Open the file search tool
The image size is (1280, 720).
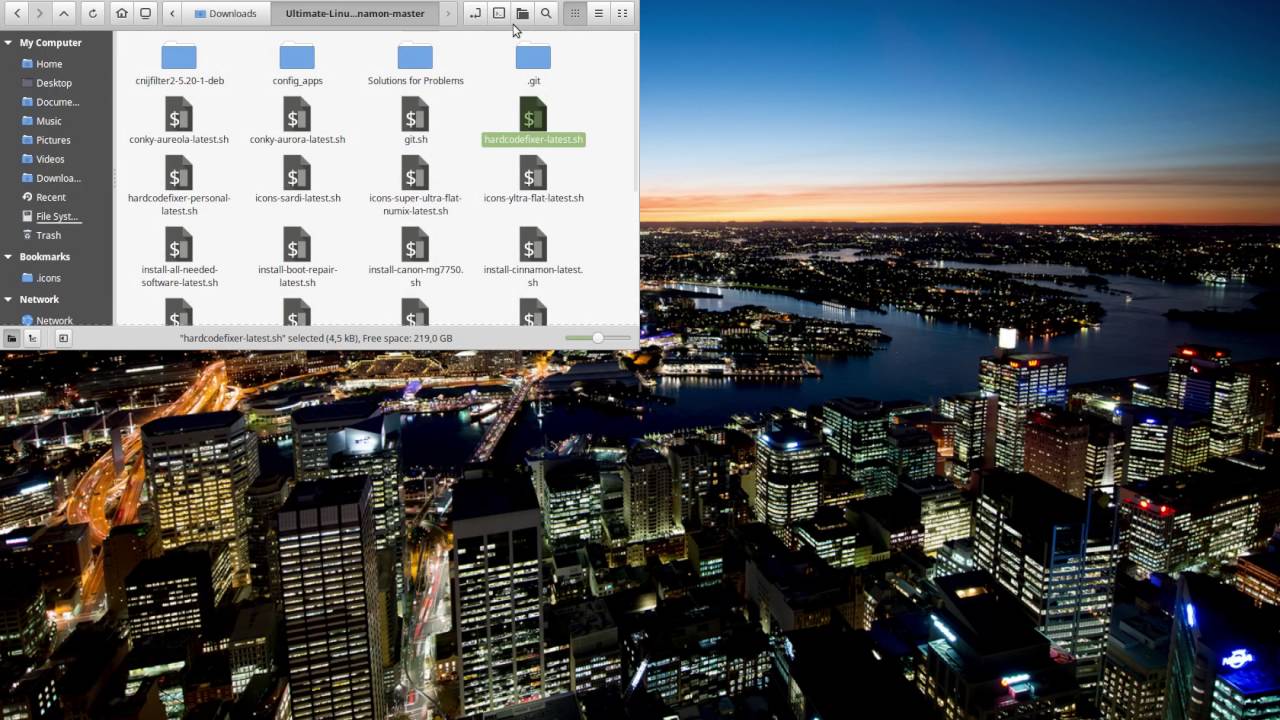[x=546, y=13]
